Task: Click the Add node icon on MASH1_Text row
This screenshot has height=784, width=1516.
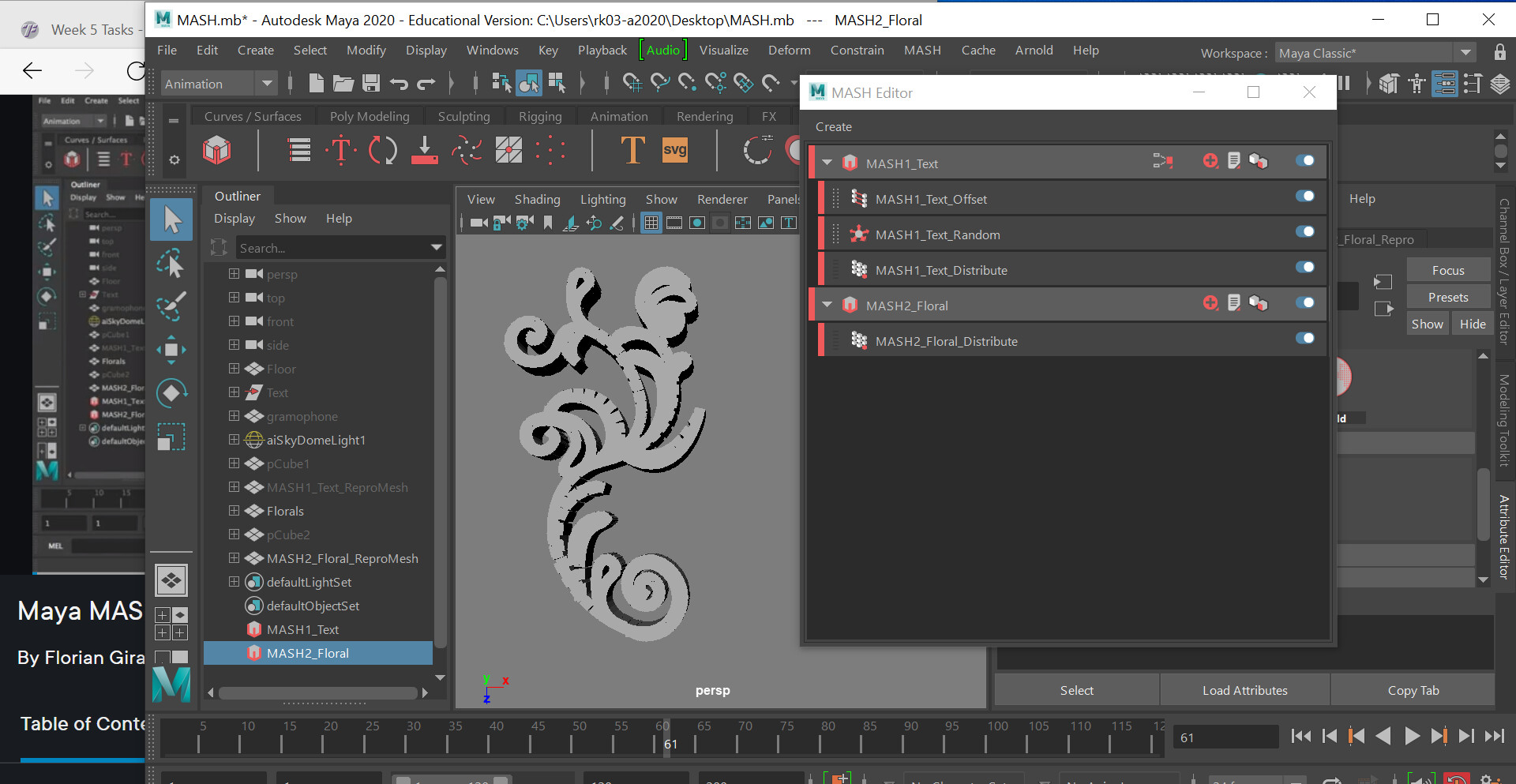Action: pyautogui.click(x=1210, y=162)
